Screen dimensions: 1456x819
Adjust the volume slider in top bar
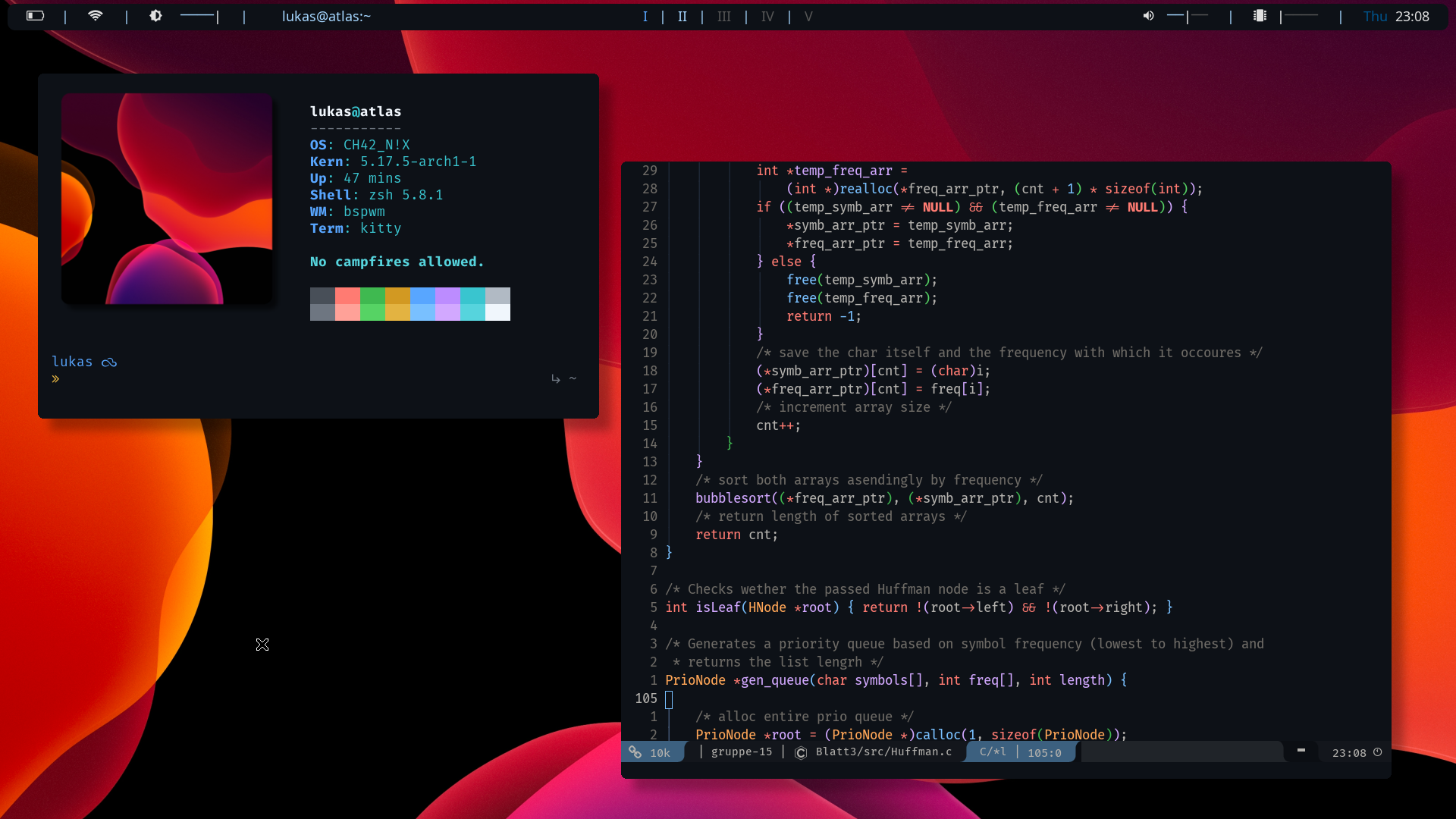(1188, 16)
